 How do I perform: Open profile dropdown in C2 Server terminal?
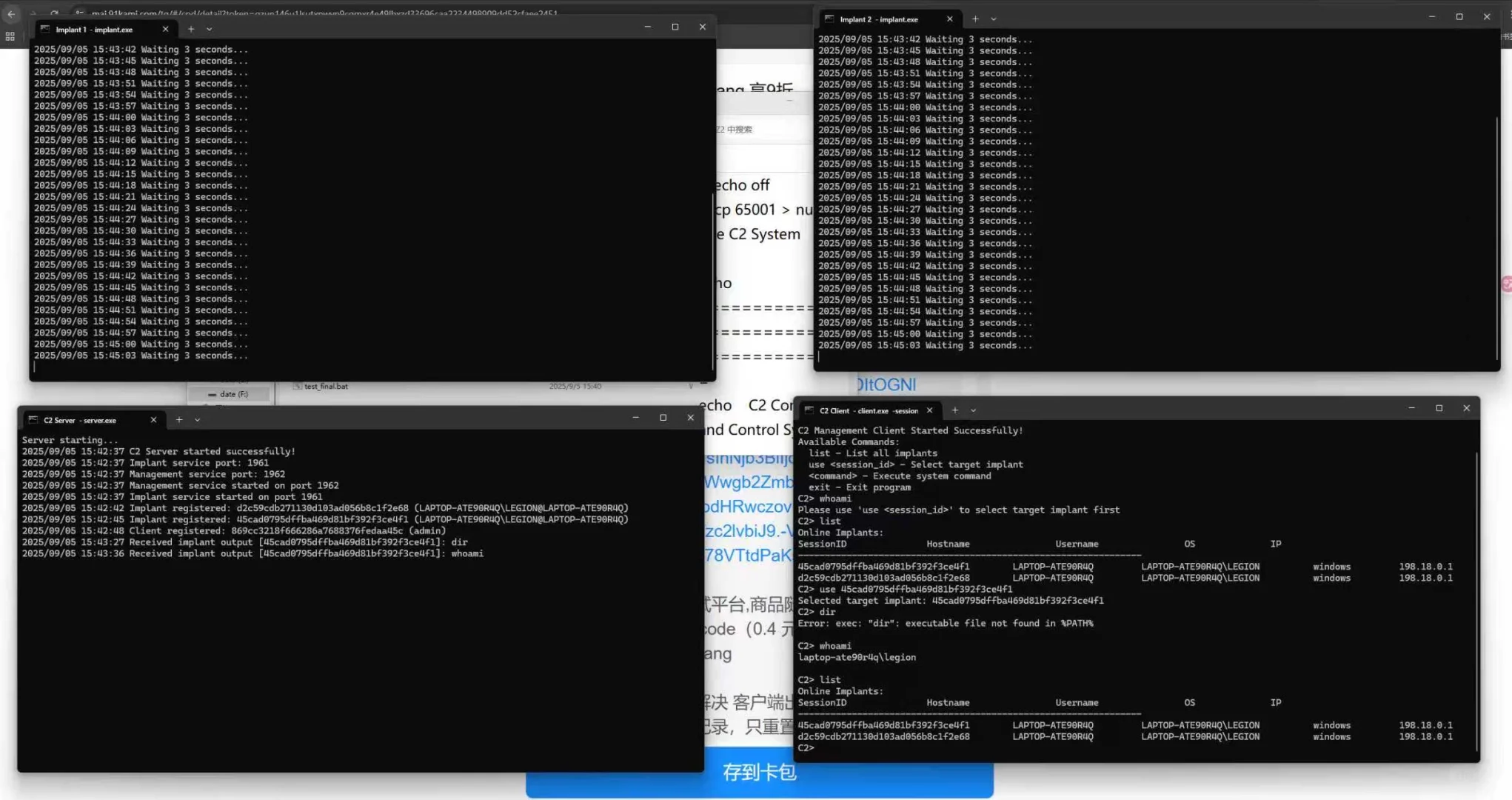(x=198, y=420)
